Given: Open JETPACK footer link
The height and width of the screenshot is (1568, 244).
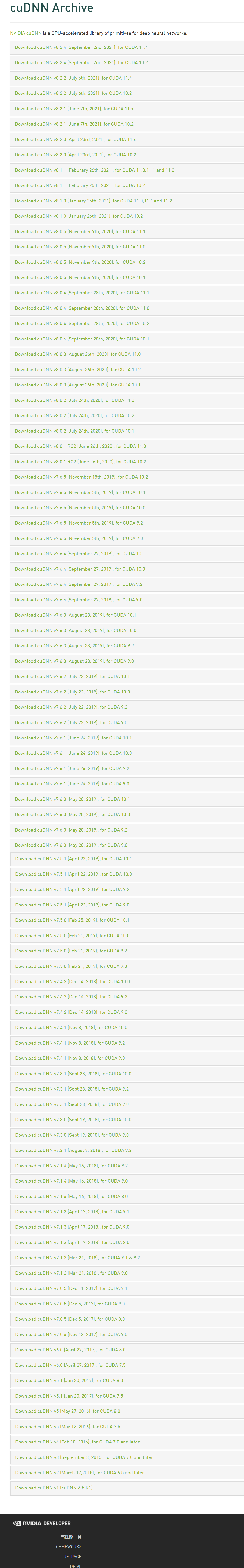Looking at the screenshot, I should tap(73, 1556).
